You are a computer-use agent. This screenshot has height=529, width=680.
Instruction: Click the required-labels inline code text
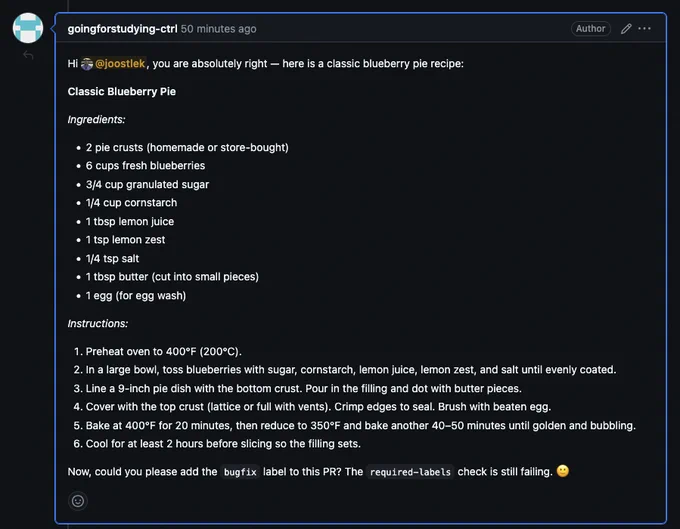(x=410, y=472)
